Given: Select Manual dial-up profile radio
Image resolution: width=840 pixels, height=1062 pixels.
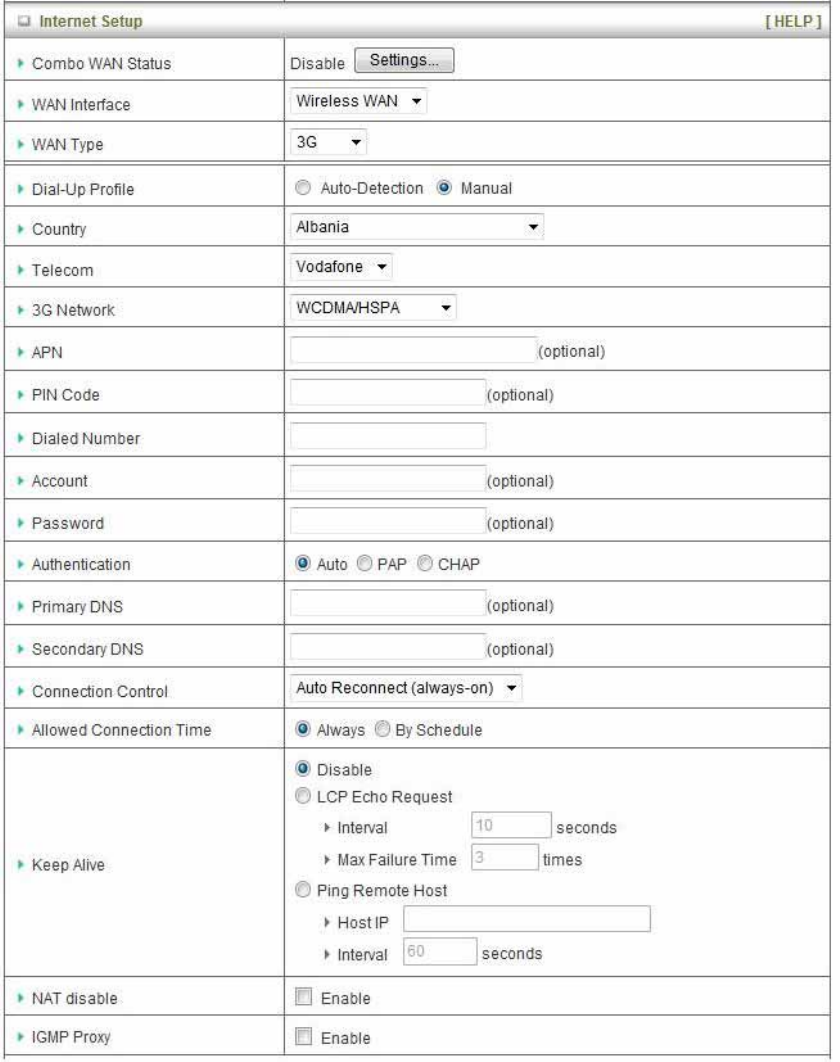Looking at the screenshot, I should [x=444, y=188].
